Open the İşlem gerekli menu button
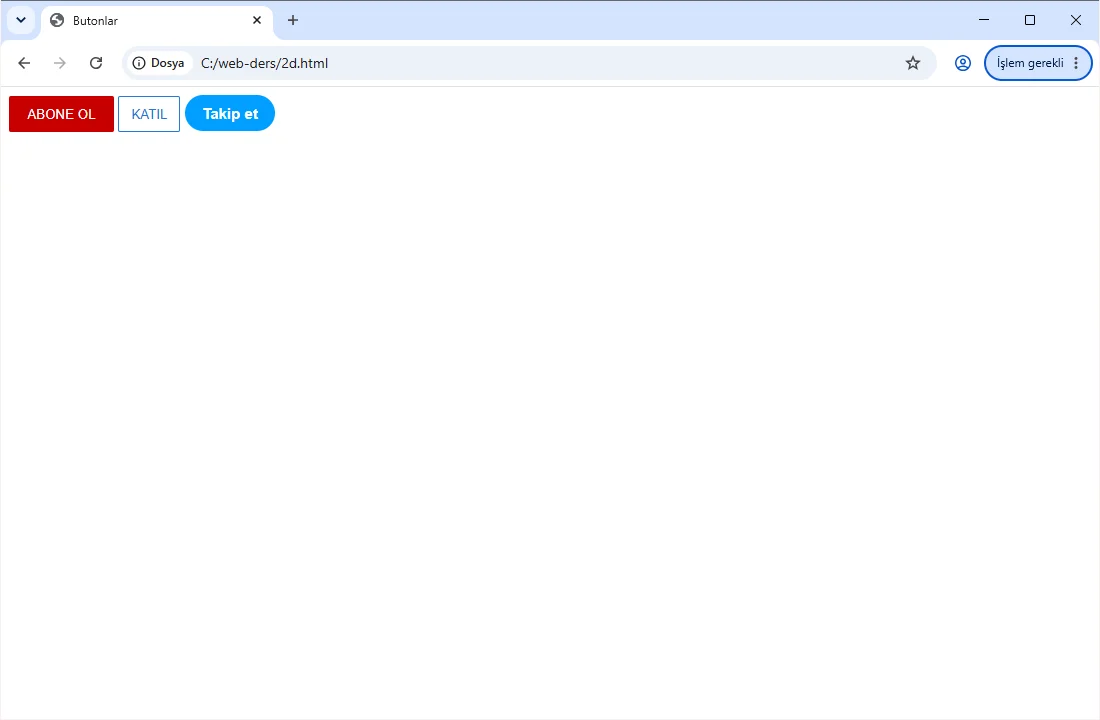Viewport: 1100px width, 720px height. [x=1038, y=63]
